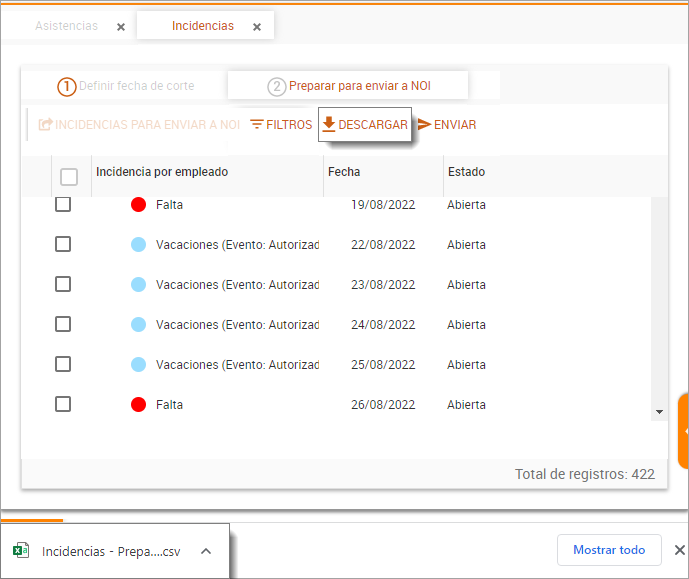Dismiss the downloads bar with the X

point(679,550)
